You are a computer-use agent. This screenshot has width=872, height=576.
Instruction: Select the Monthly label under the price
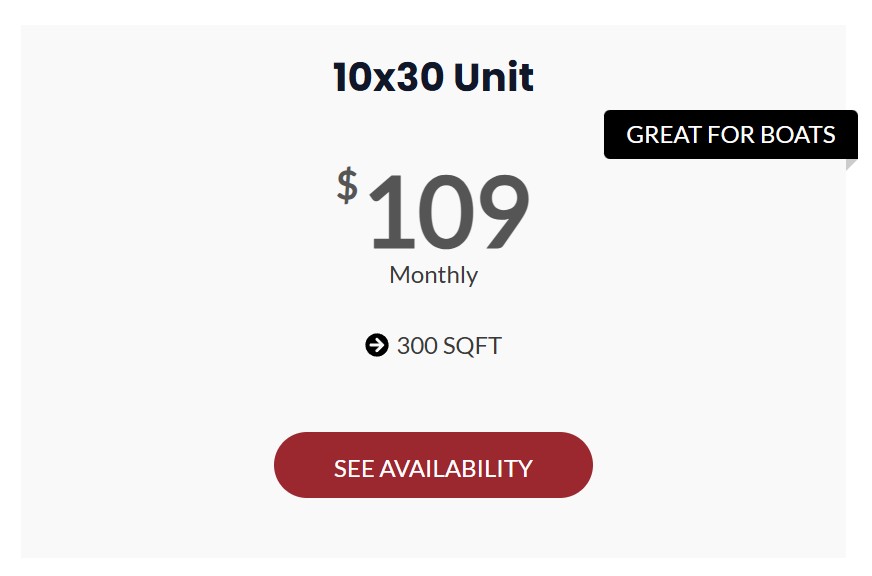pyautogui.click(x=434, y=275)
